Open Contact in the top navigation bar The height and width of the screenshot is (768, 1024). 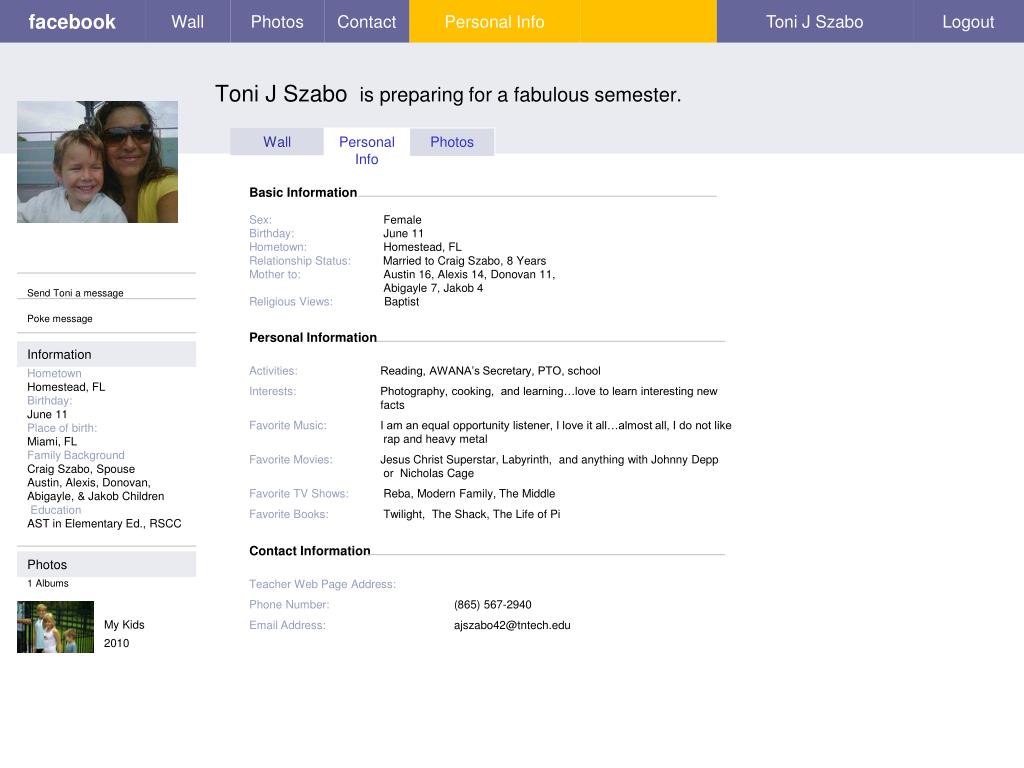coord(366,22)
